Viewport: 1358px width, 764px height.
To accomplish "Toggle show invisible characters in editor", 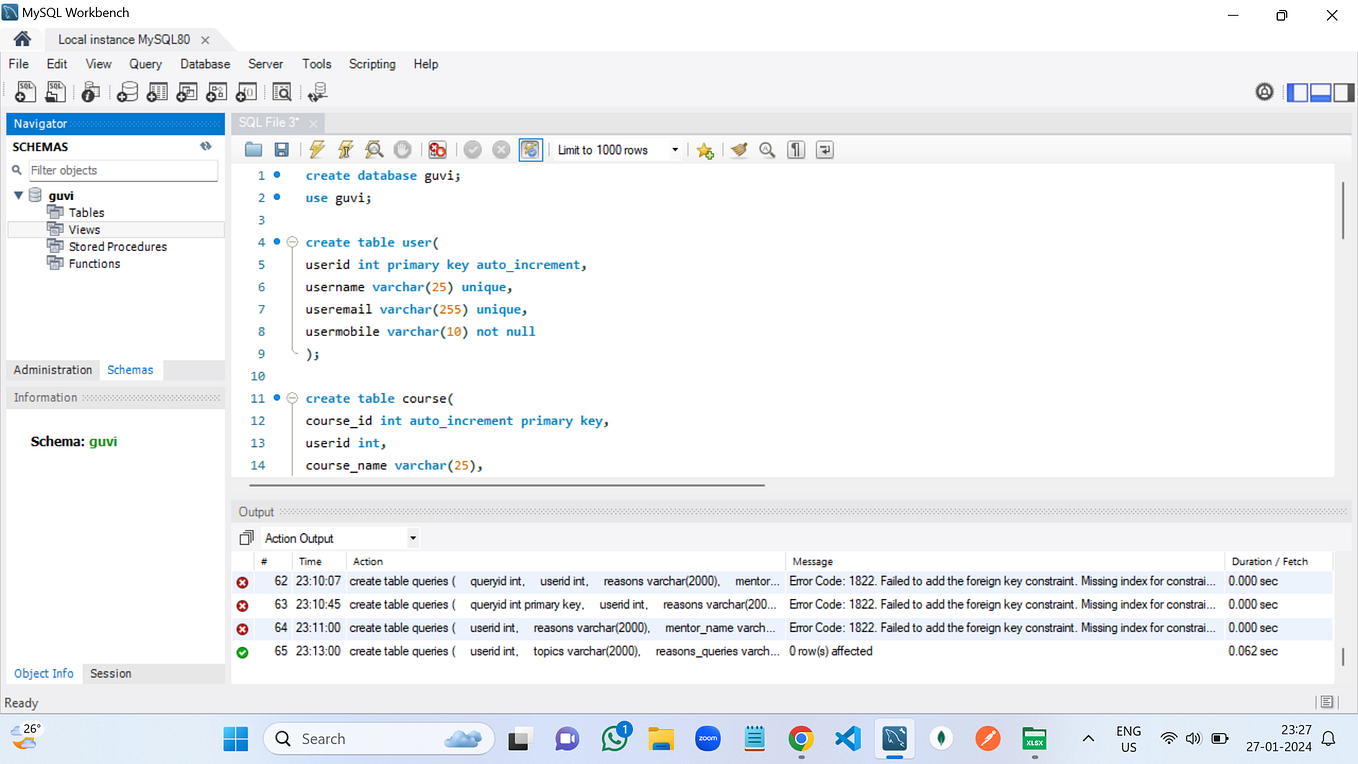I will point(795,149).
